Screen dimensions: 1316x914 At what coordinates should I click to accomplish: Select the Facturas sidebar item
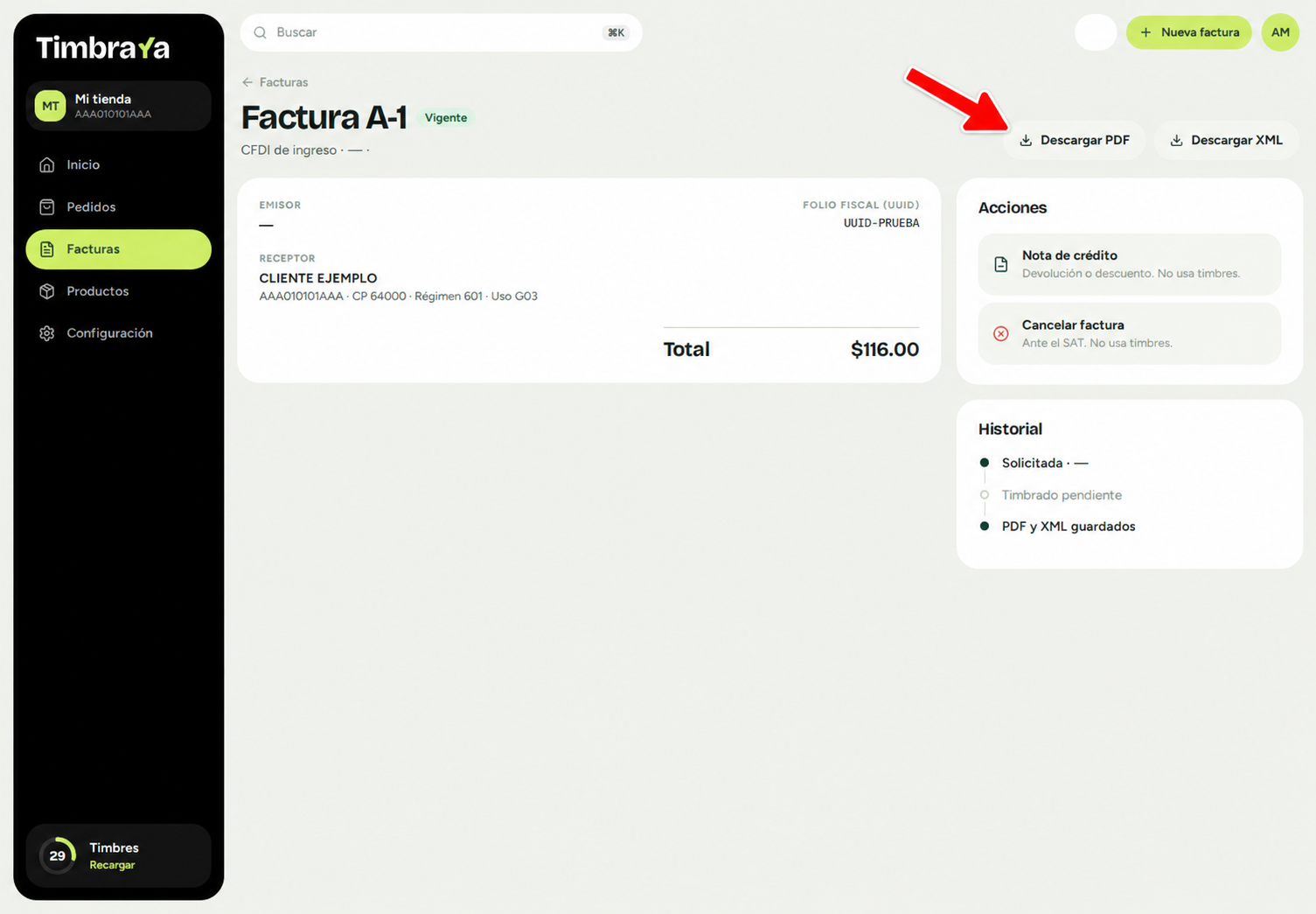tap(119, 249)
